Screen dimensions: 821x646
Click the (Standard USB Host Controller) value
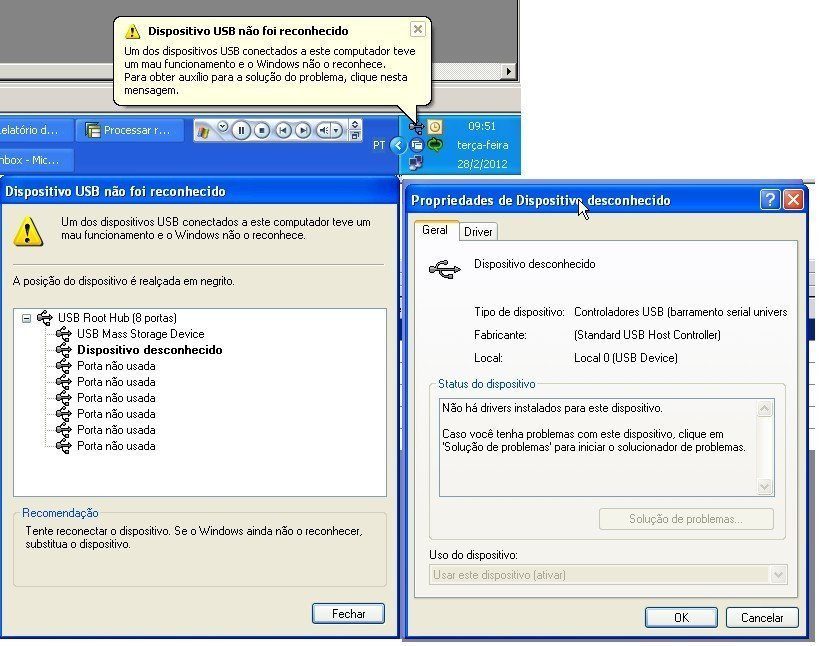[x=647, y=335]
